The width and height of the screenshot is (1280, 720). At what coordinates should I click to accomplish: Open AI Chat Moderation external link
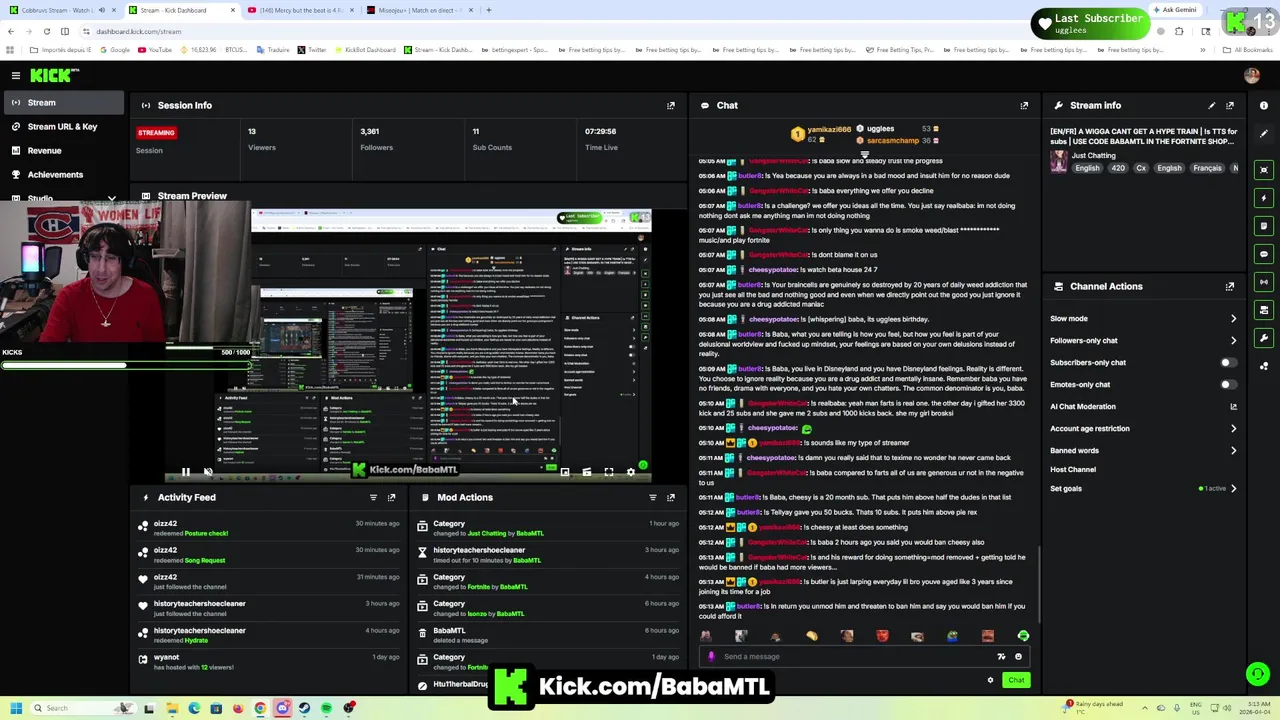[x=1233, y=407]
